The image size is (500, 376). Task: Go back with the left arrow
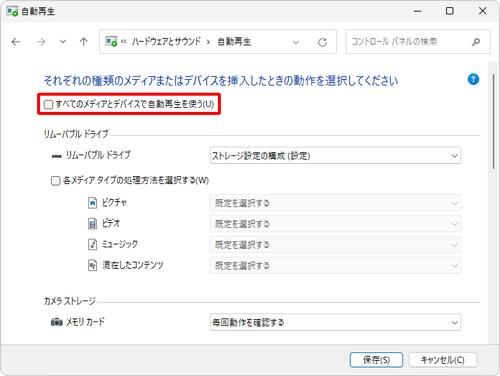(16, 42)
